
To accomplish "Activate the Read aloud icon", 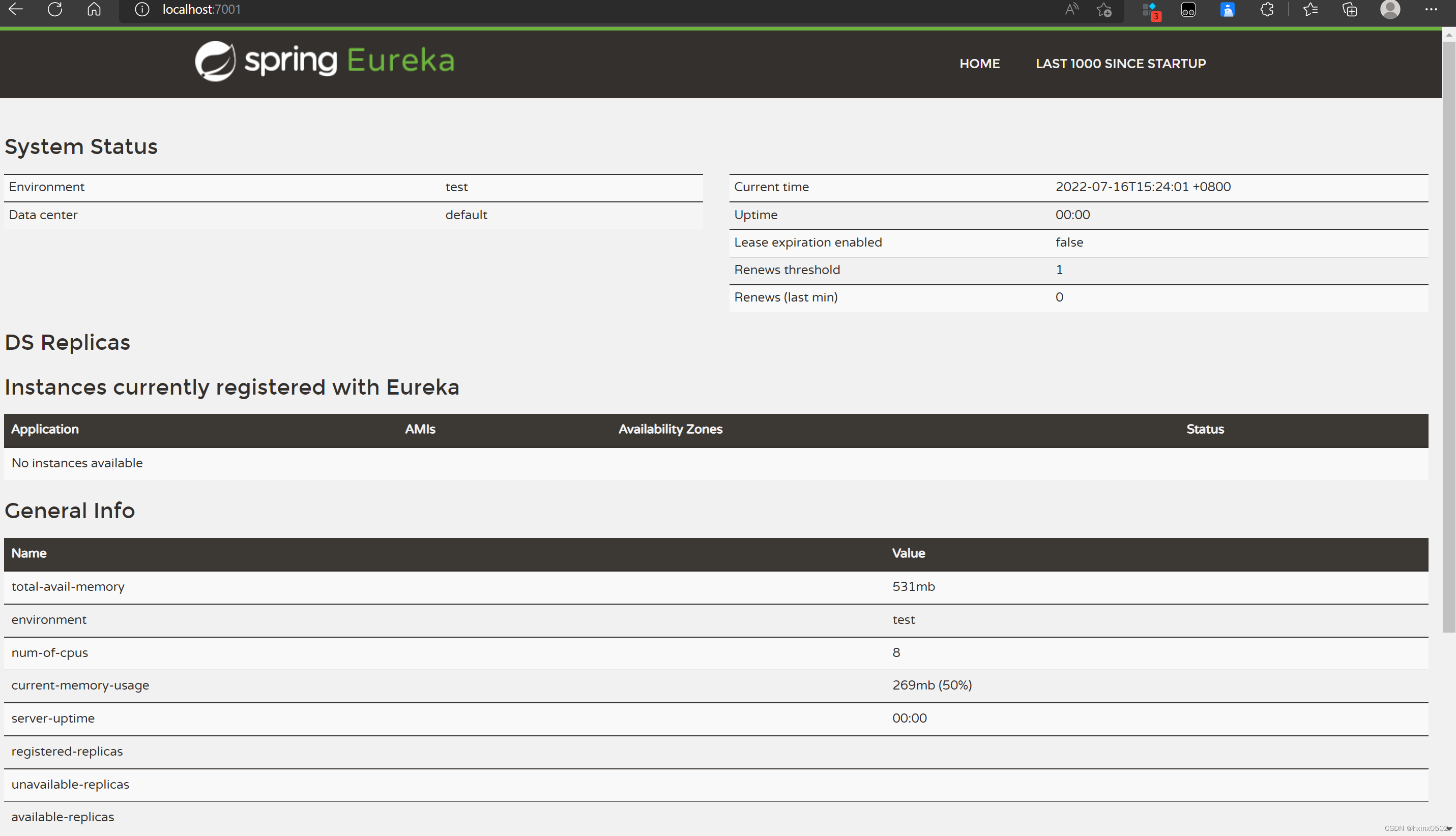I will click(x=1071, y=9).
